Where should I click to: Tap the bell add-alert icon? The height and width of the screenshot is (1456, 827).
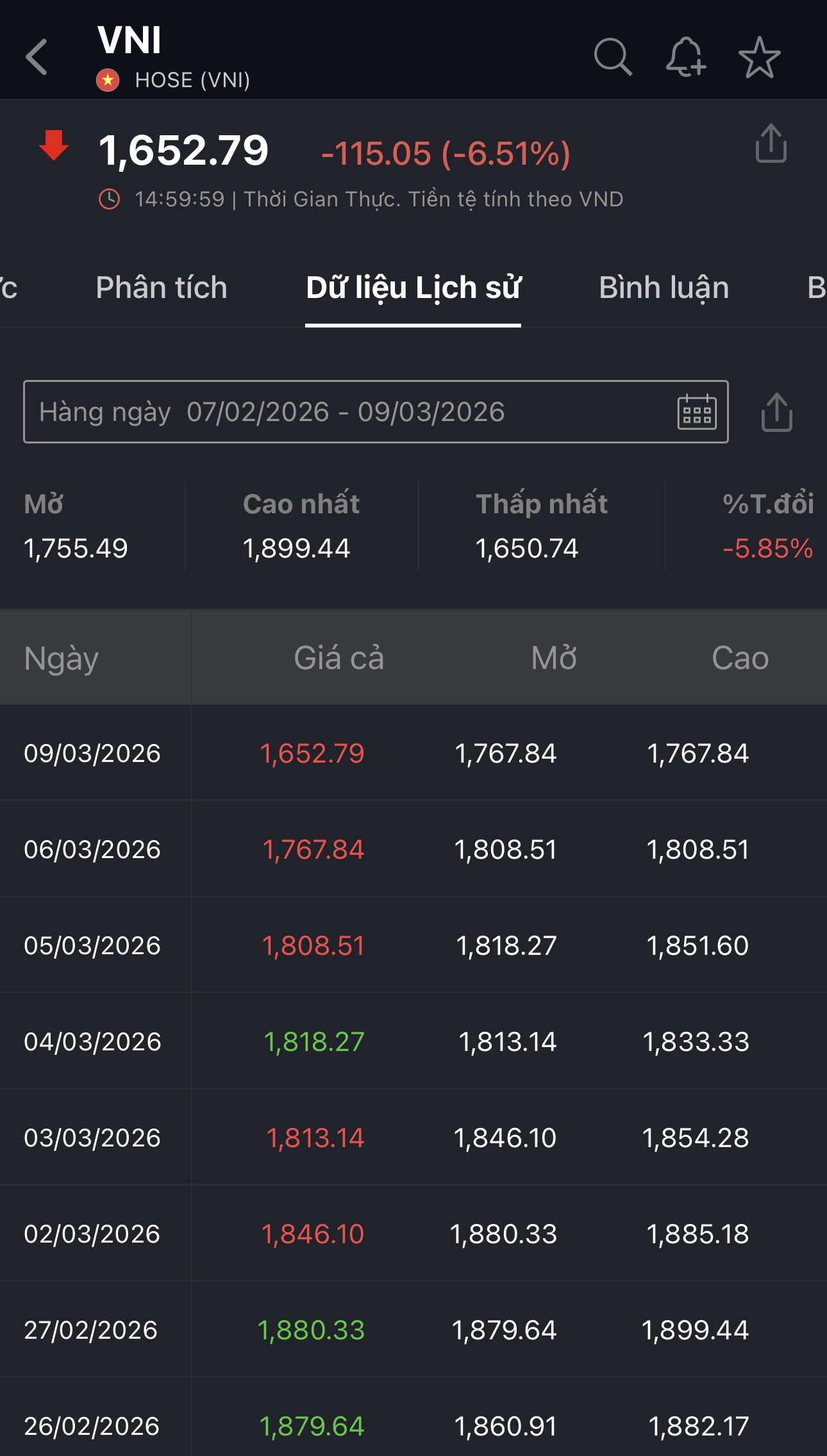[x=685, y=57]
